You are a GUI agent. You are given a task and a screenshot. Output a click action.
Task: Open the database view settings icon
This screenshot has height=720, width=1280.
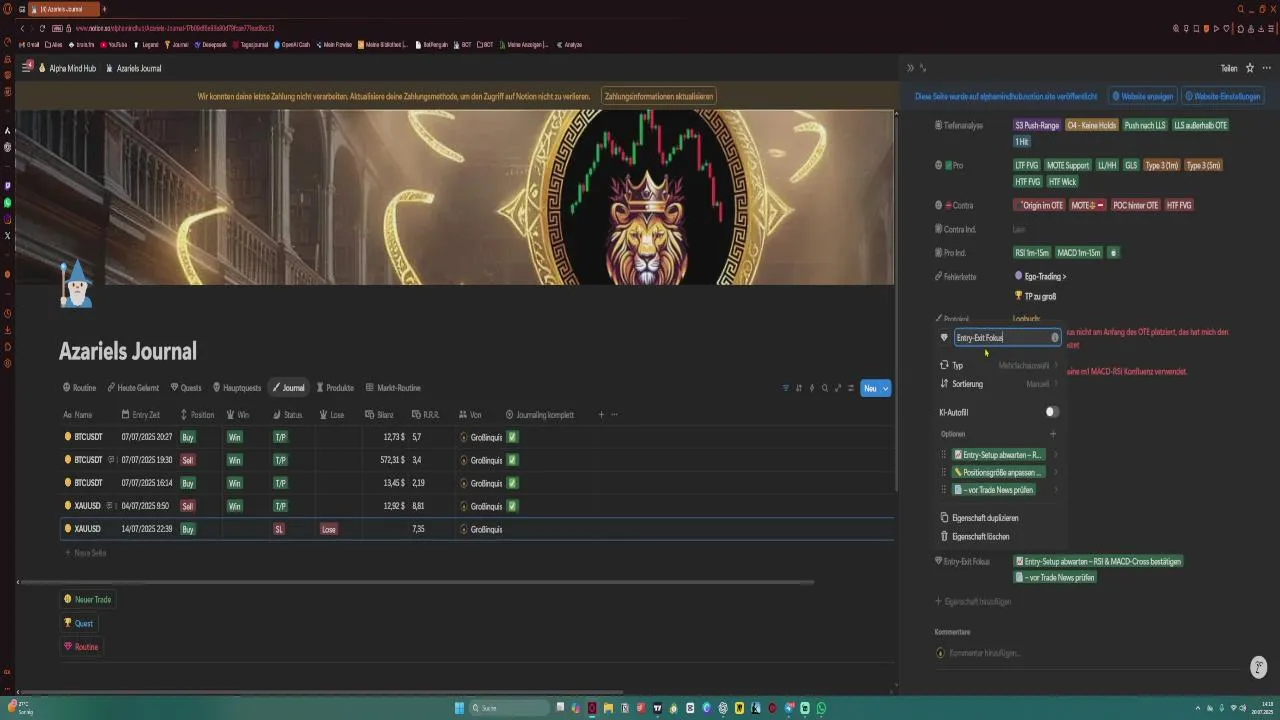pos(850,388)
